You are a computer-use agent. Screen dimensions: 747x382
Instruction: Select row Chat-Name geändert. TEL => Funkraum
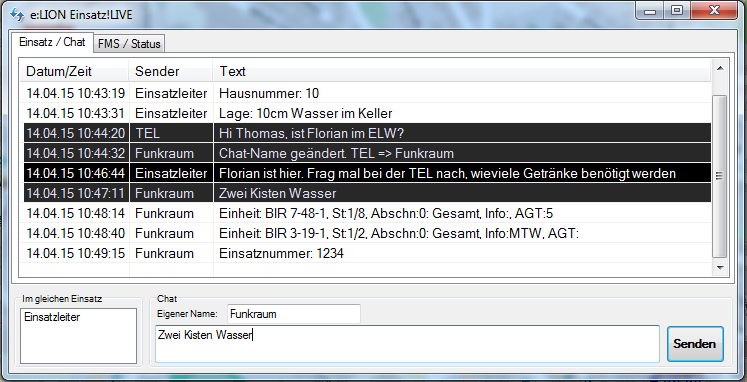(367, 153)
